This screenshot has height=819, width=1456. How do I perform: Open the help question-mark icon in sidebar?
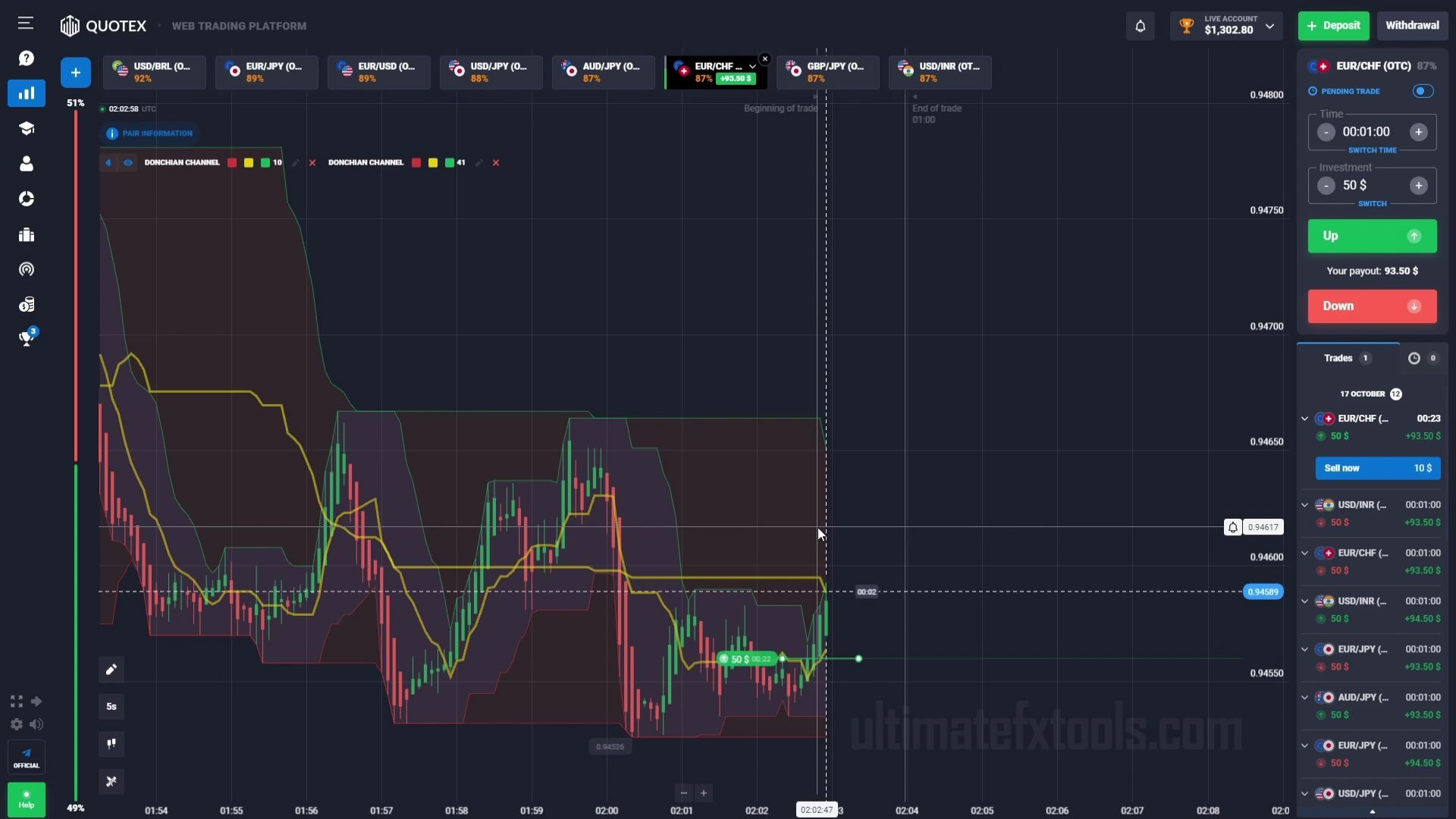point(27,58)
